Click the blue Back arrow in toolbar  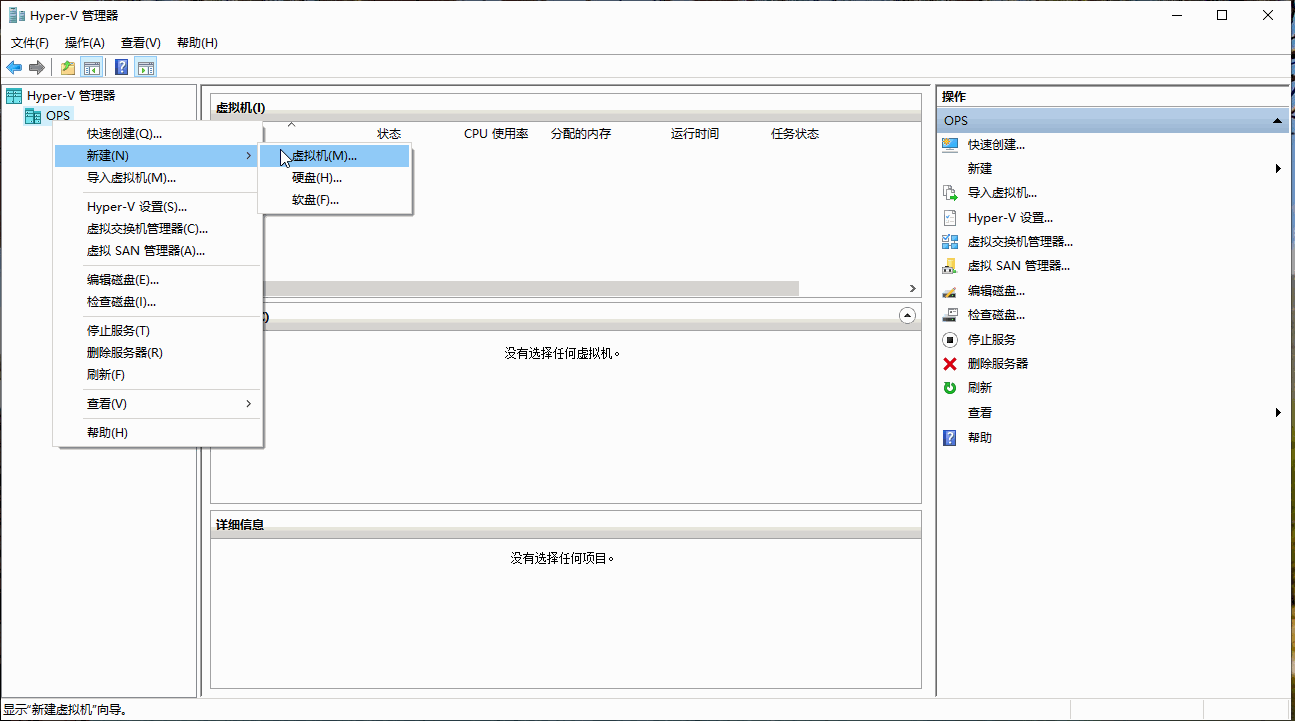pyautogui.click(x=14, y=67)
